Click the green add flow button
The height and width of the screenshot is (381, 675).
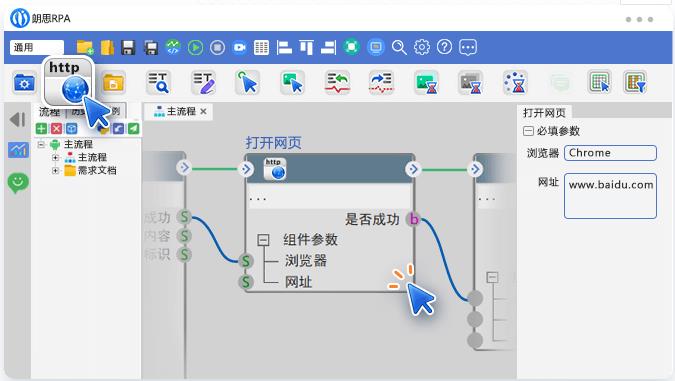click(x=41, y=128)
